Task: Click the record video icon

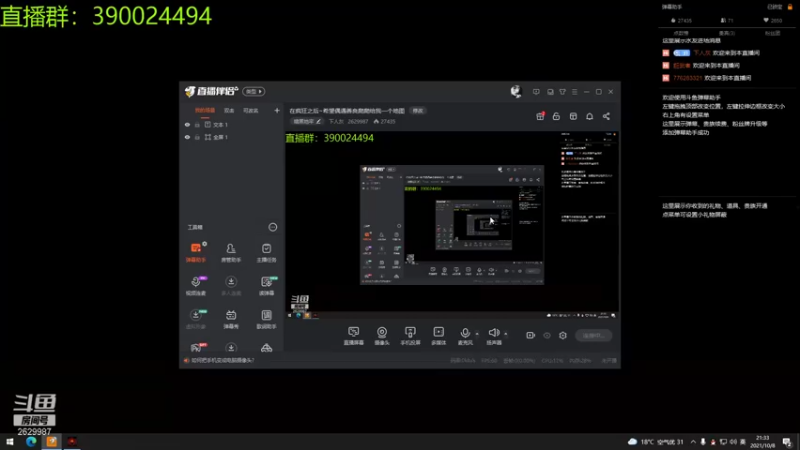Action: click(531, 335)
